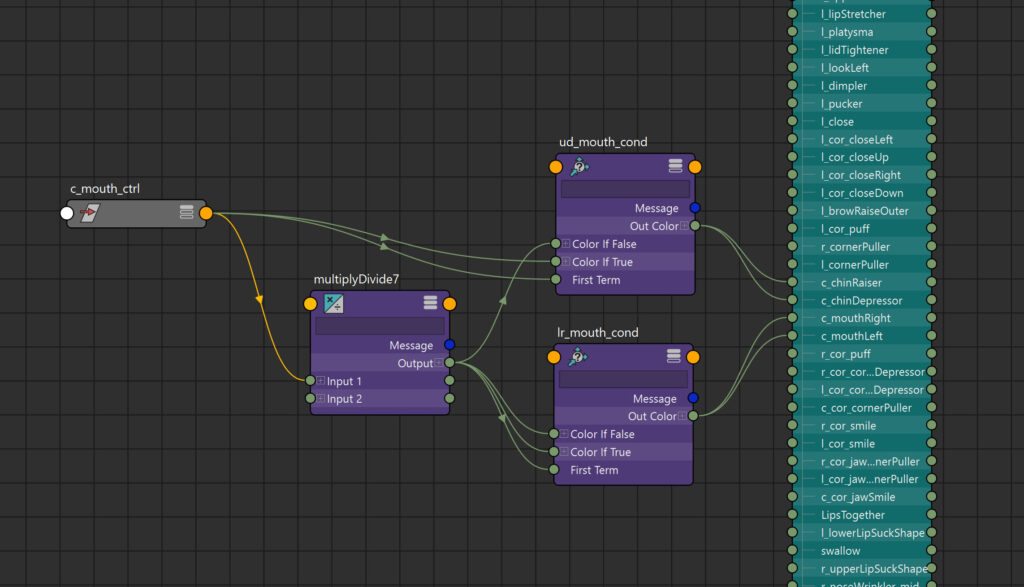Click the orange left master port of multiplyDivide7
Screen dimensions: 1024x587
pyautogui.click(x=310, y=304)
